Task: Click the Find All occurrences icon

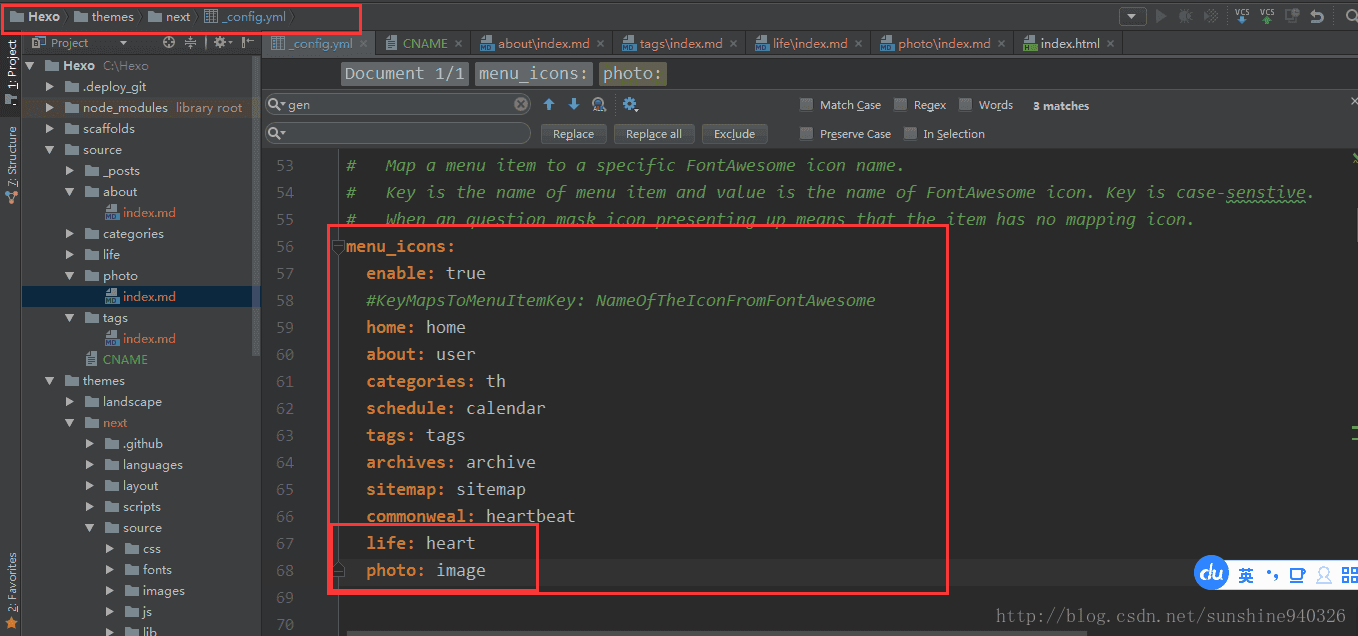Action: point(599,104)
